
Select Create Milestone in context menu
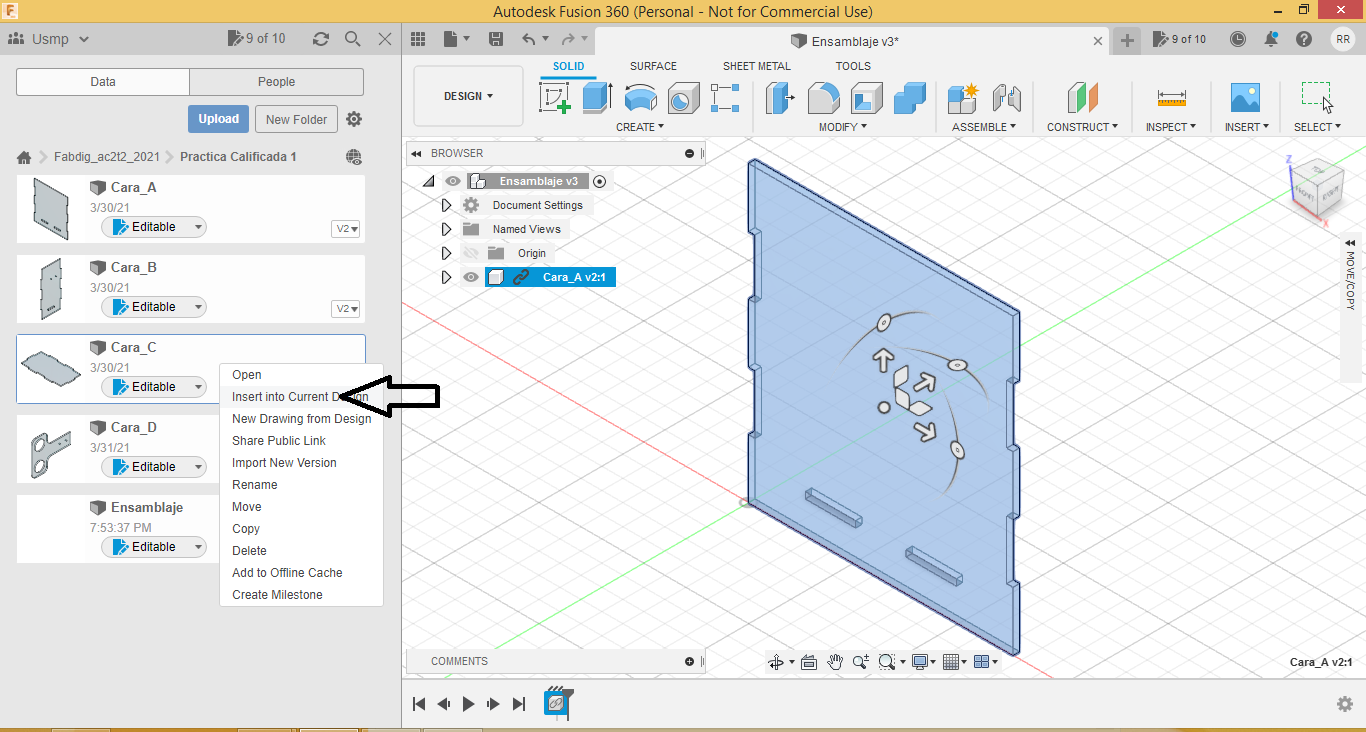pos(277,595)
